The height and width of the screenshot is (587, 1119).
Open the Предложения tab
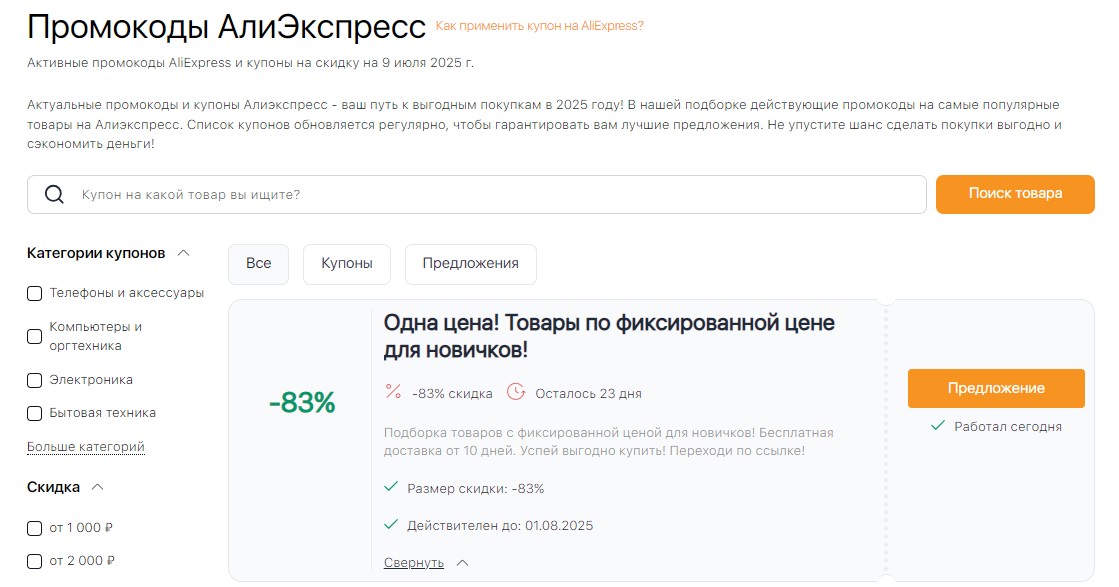coord(470,263)
